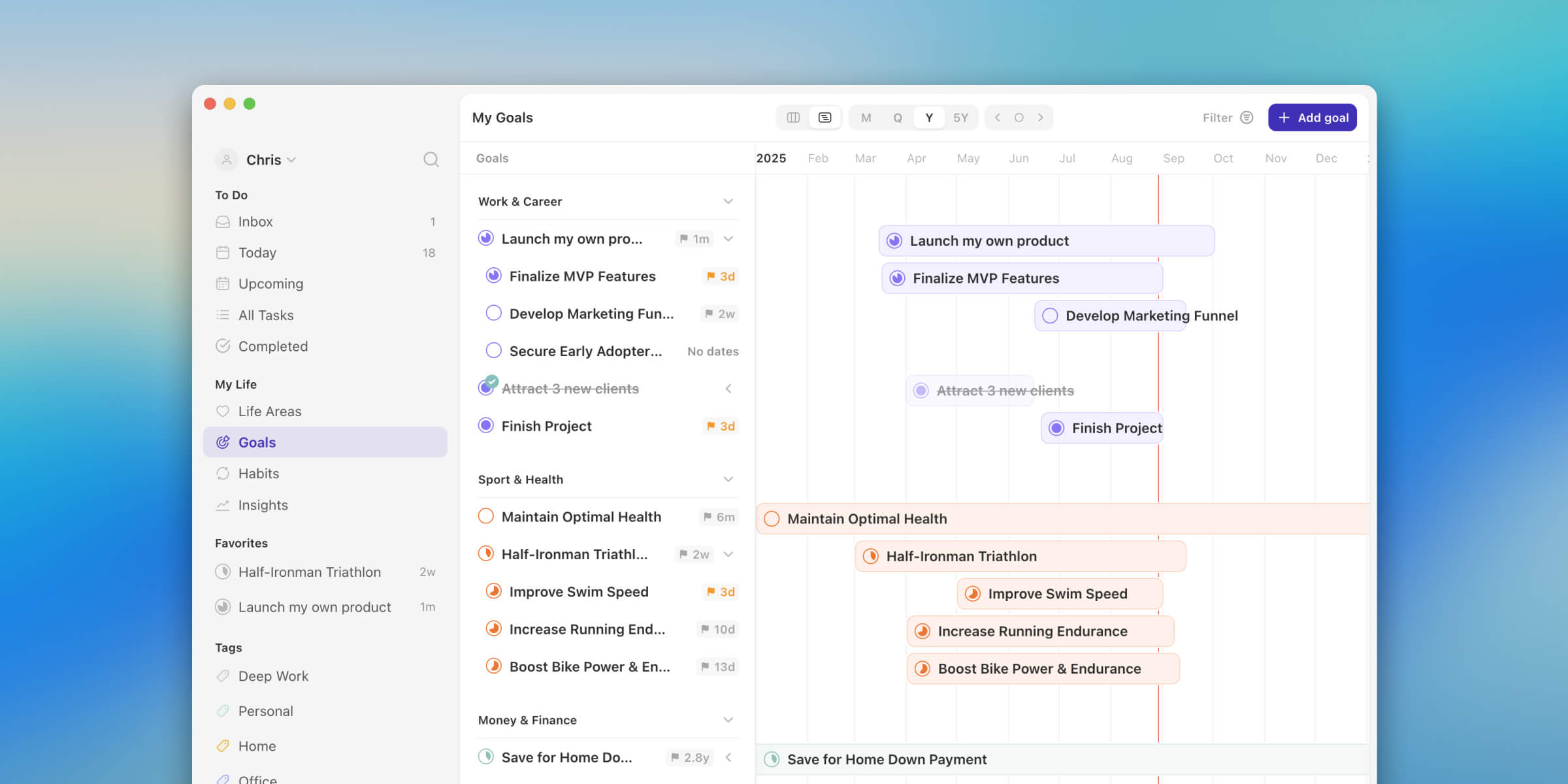Select the list view layout icon
The width and height of the screenshot is (1568, 784).
825,118
